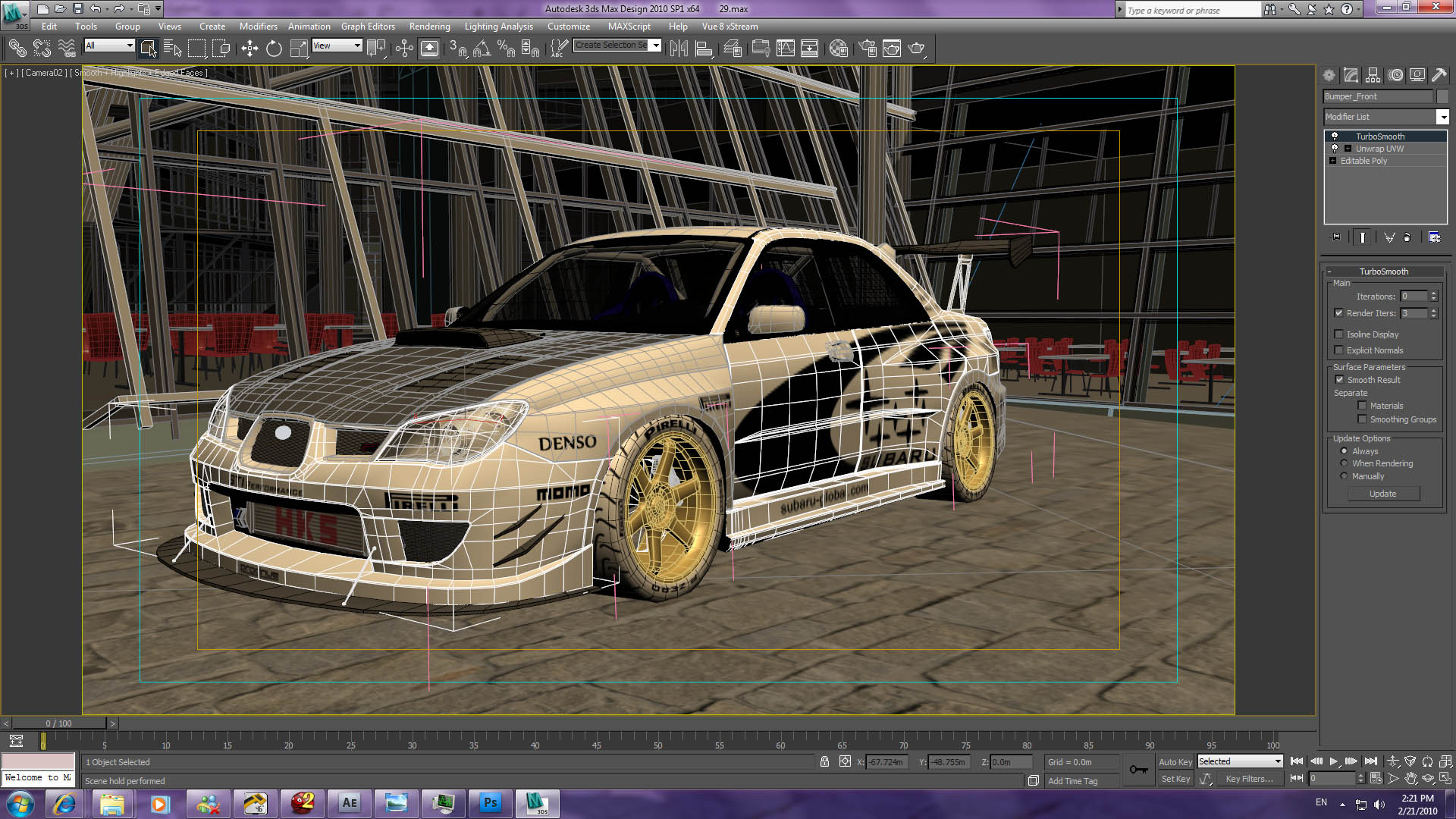The width and height of the screenshot is (1456, 819).
Task: Open the Material Editor
Action: (x=838, y=49)
